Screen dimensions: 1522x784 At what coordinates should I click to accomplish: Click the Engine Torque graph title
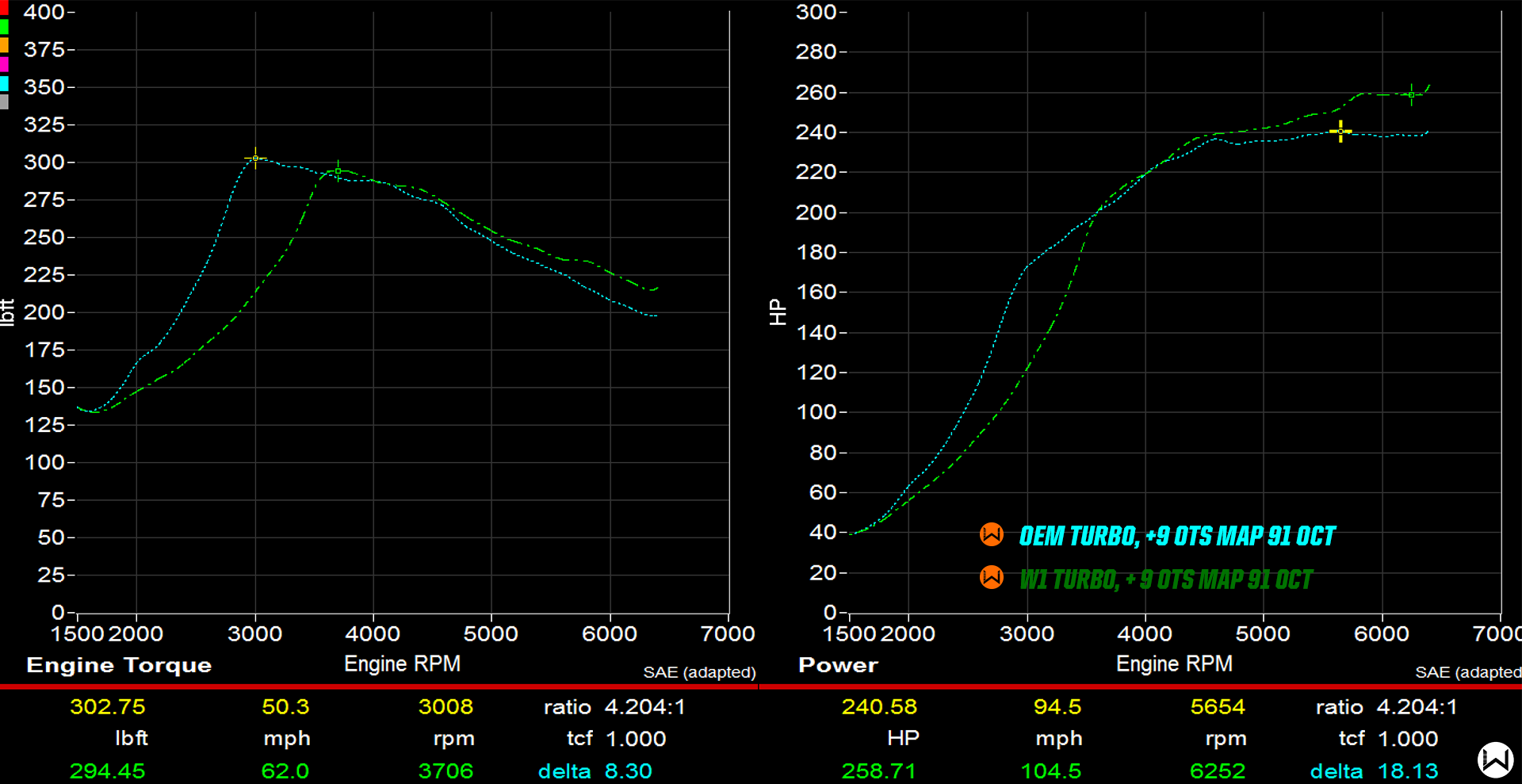119,665
